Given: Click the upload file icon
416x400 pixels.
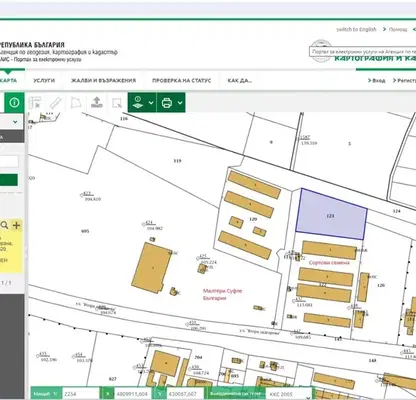Looking at the screenshot, I should coord(97,102).
